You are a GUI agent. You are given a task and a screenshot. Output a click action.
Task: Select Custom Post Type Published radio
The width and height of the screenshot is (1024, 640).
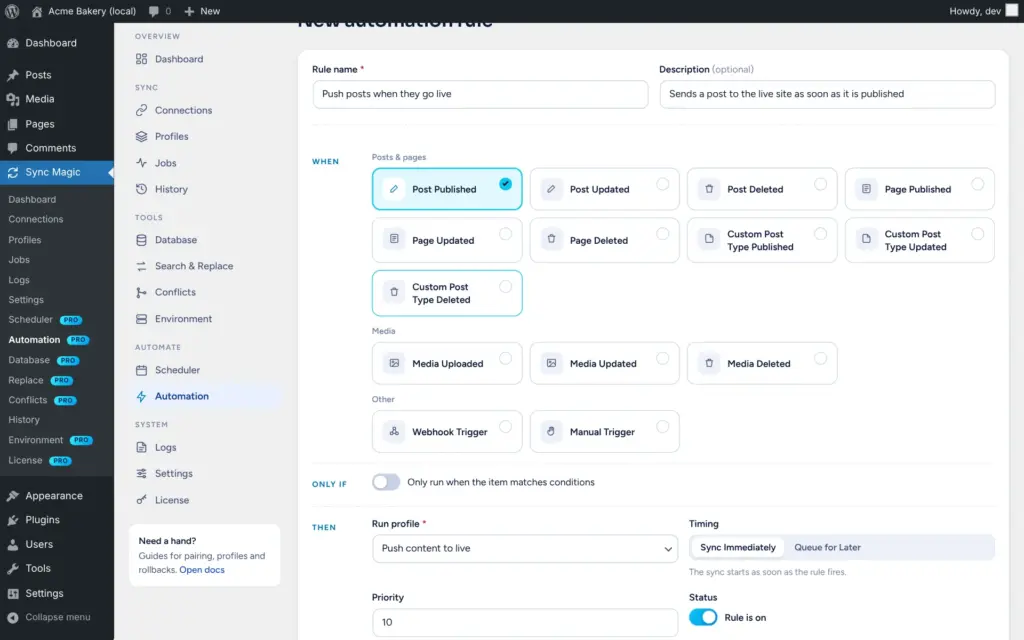(820, 234)
